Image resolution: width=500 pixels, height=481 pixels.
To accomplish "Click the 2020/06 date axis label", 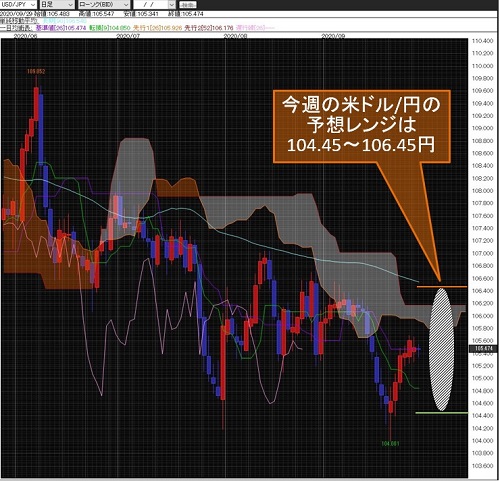I will pos(25,36).
